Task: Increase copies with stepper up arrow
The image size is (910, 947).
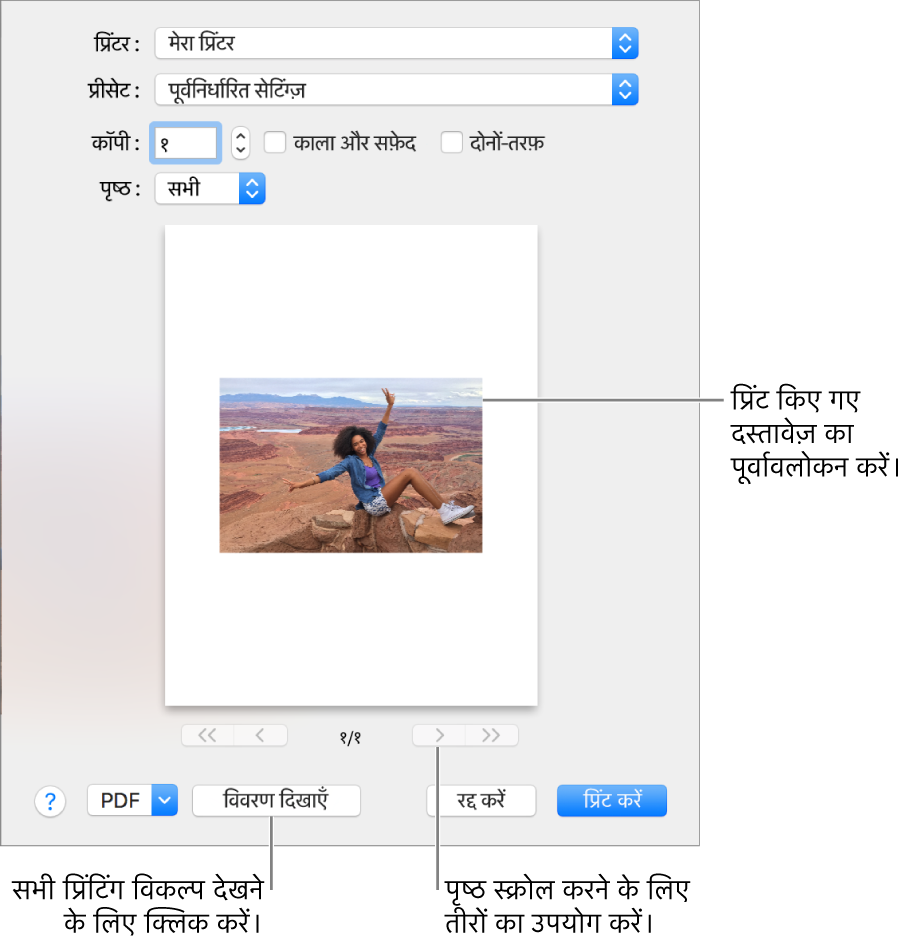Action: [x=240, y=136]
